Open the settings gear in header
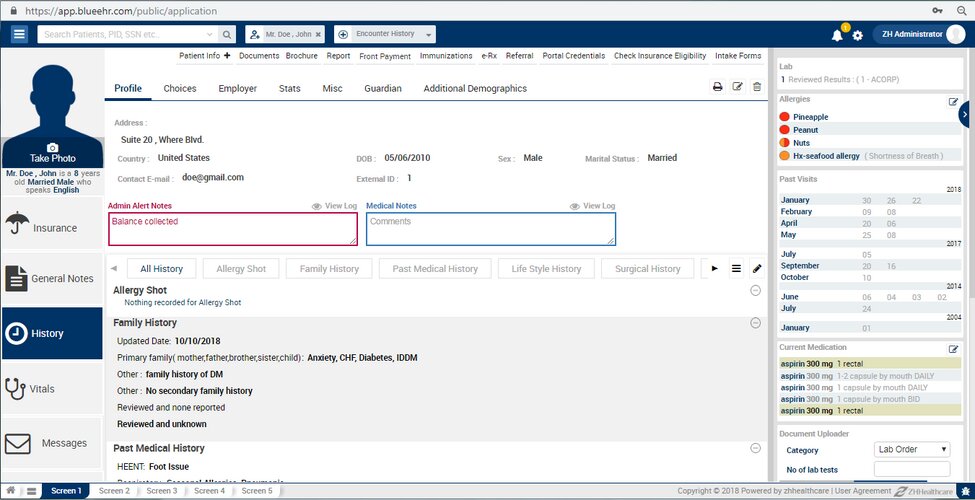The image size is (975, 500). point(858,35)
